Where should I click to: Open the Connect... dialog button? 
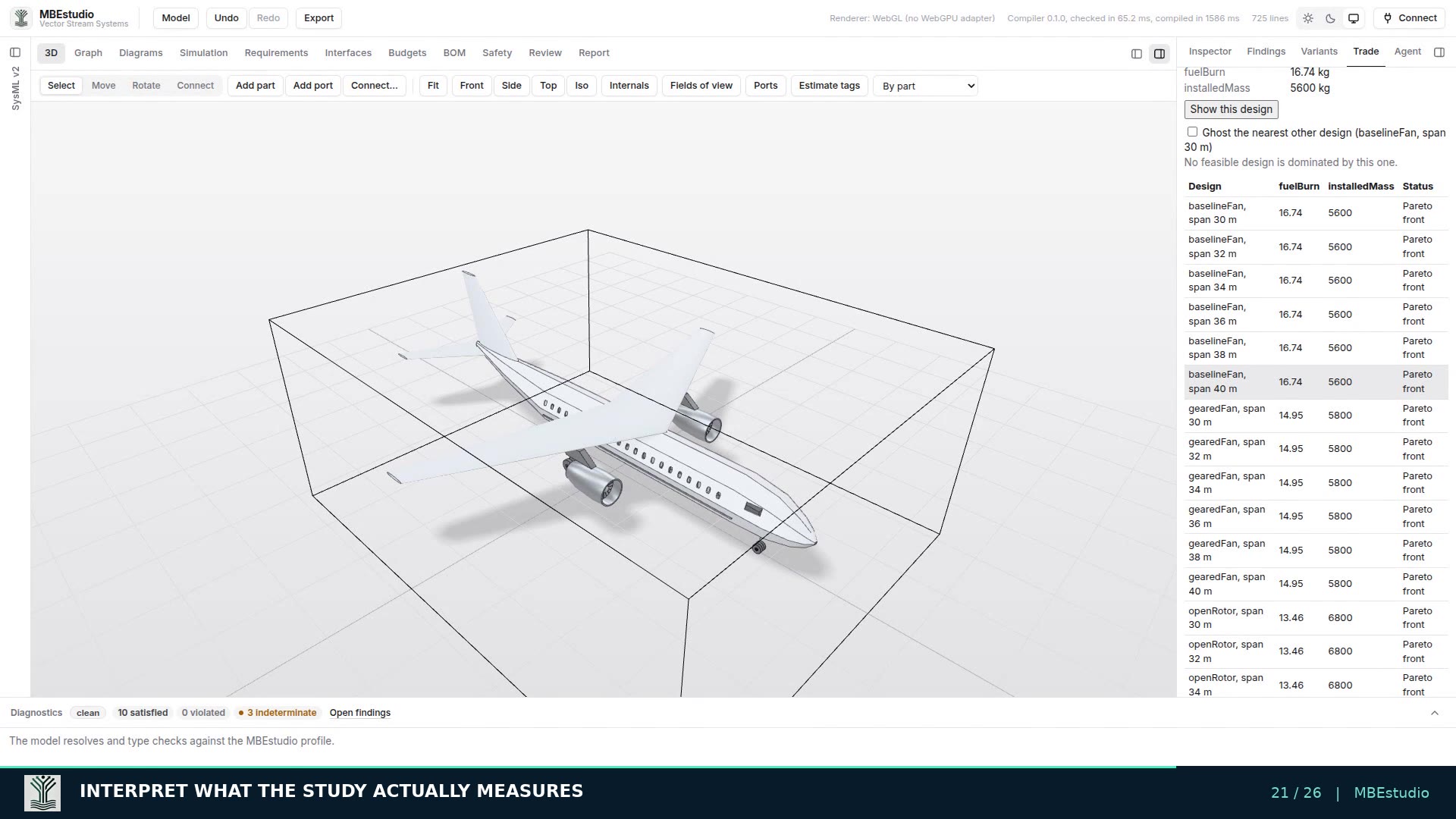[375, 86]
